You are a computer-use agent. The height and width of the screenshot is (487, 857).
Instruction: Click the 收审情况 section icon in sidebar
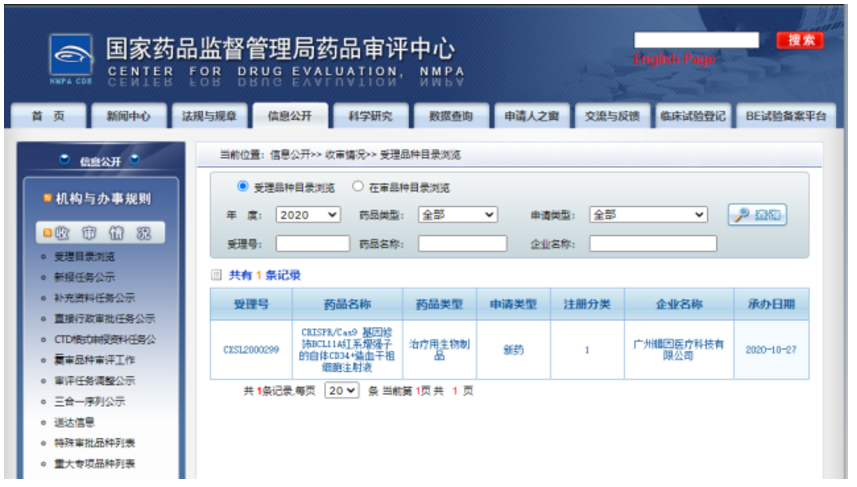[48, 233]
